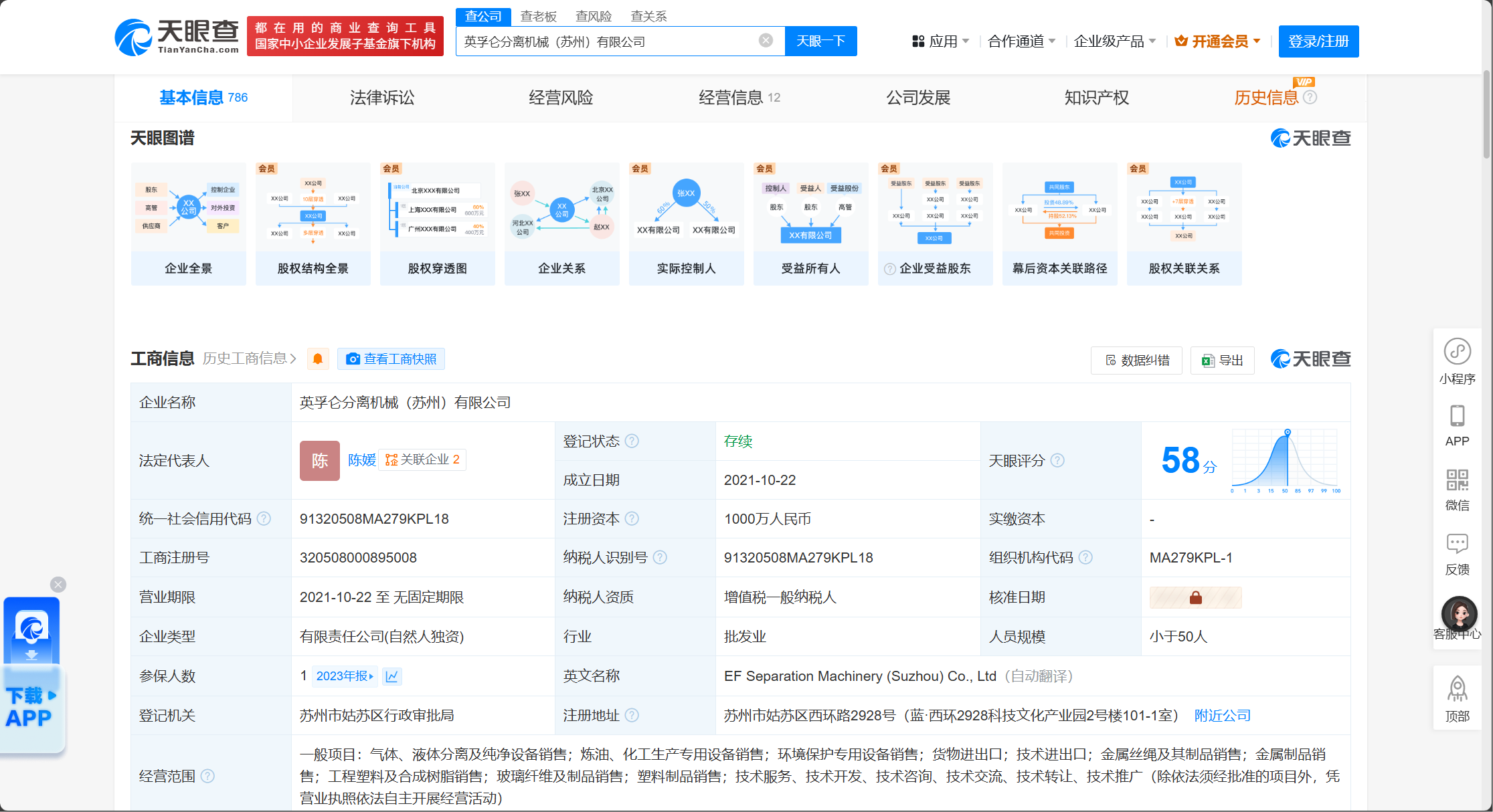Click help icon beside 登记状态

click(x=632, y=441)
